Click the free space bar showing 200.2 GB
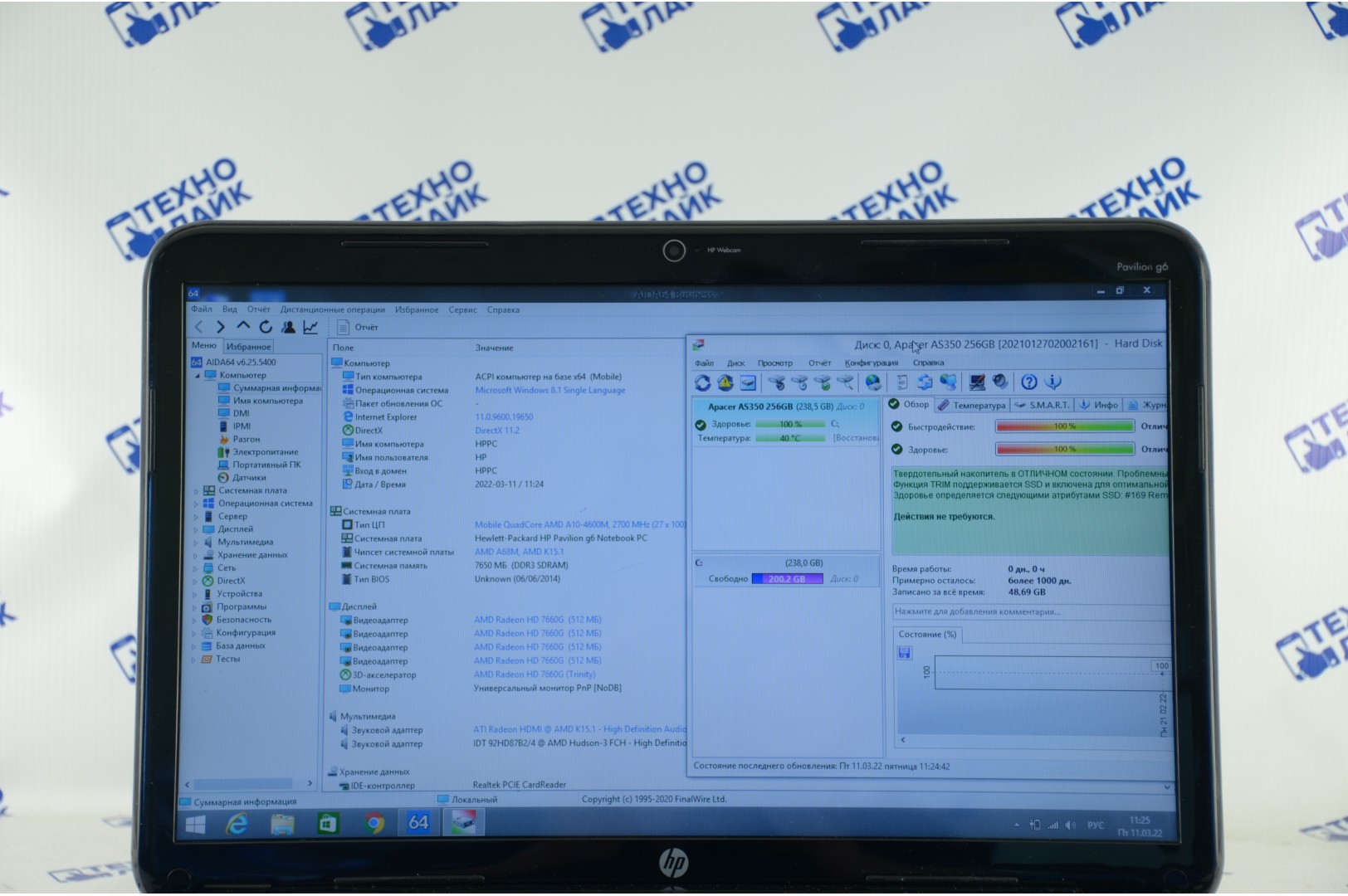The width and height of the screenshot is (1348, 896). (x=787, y=579)
